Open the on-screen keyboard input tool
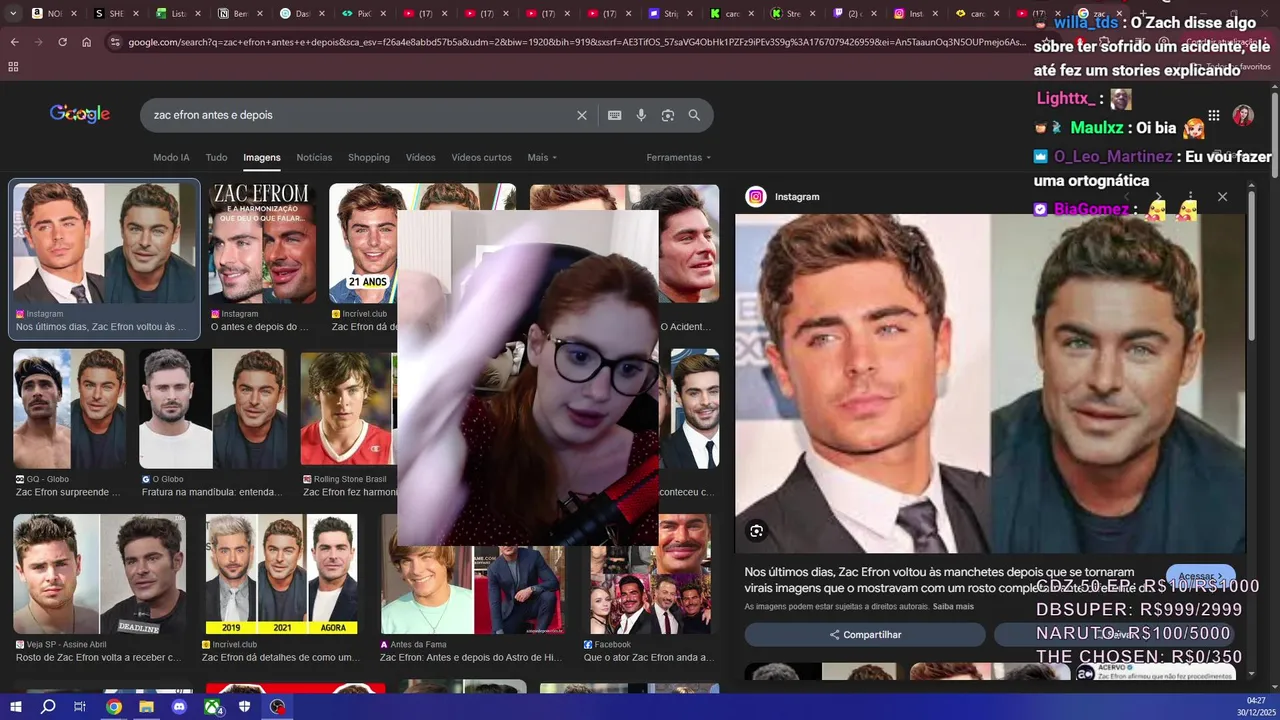1280x720 pixels. click(614, 115)
